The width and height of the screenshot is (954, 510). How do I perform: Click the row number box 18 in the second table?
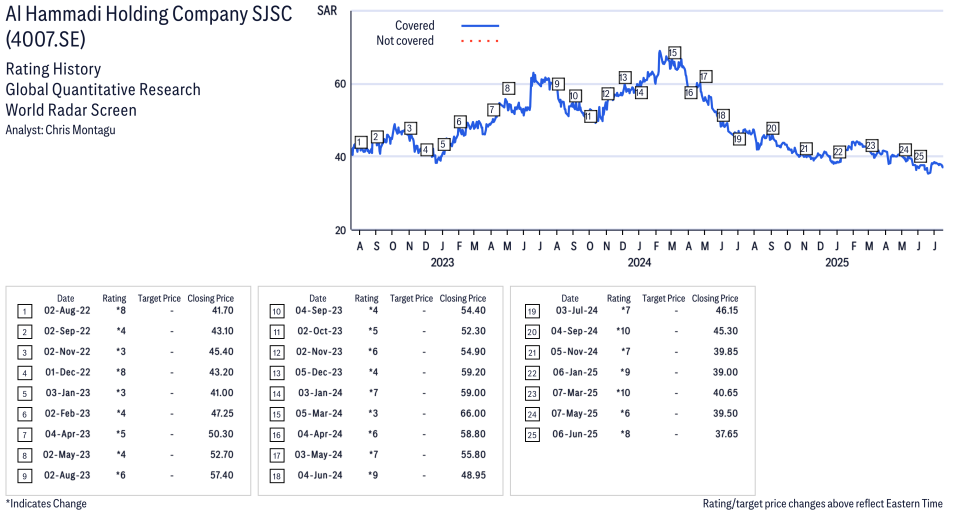277,476
